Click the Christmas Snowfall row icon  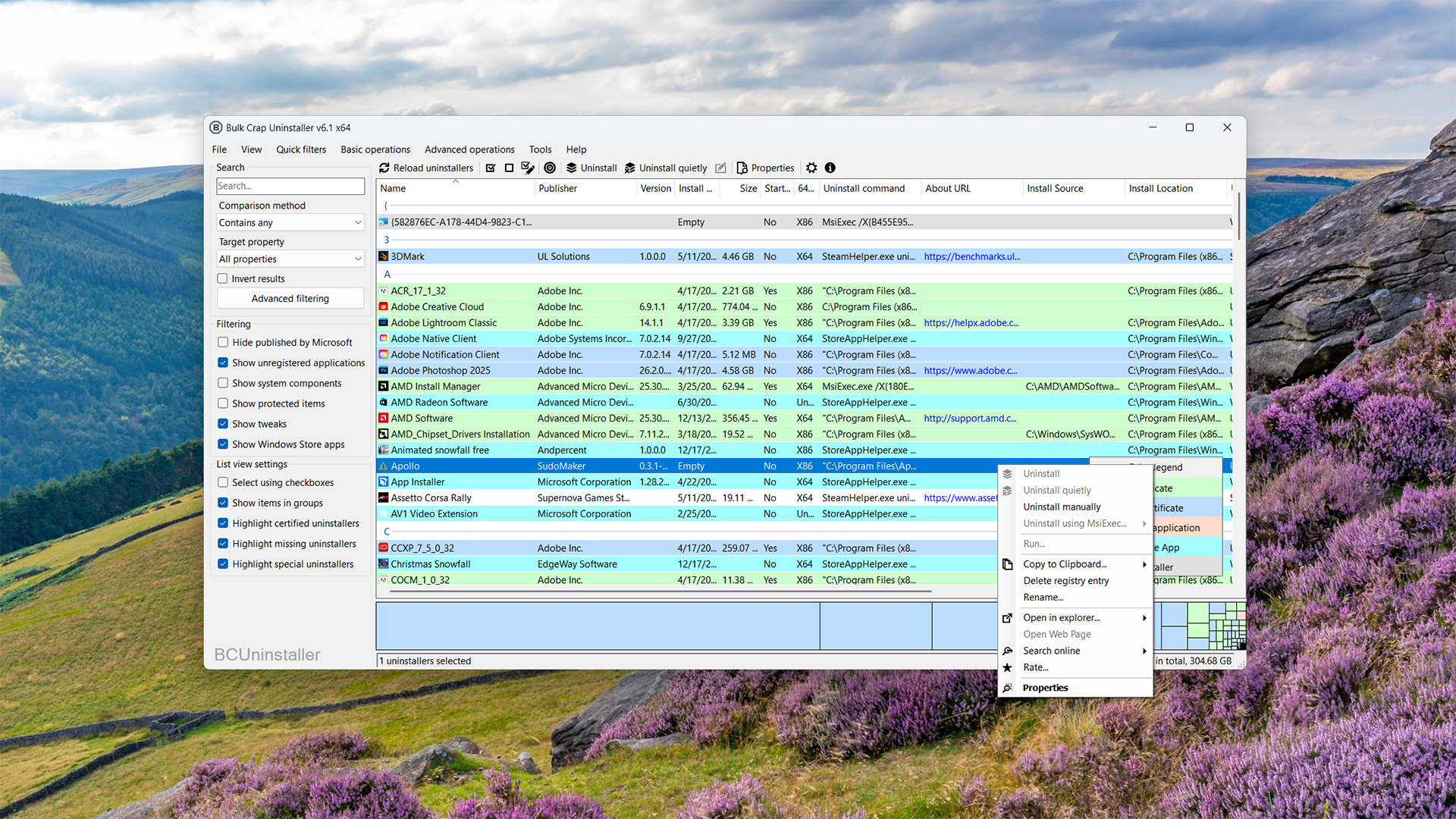click(x=384, y=563)
